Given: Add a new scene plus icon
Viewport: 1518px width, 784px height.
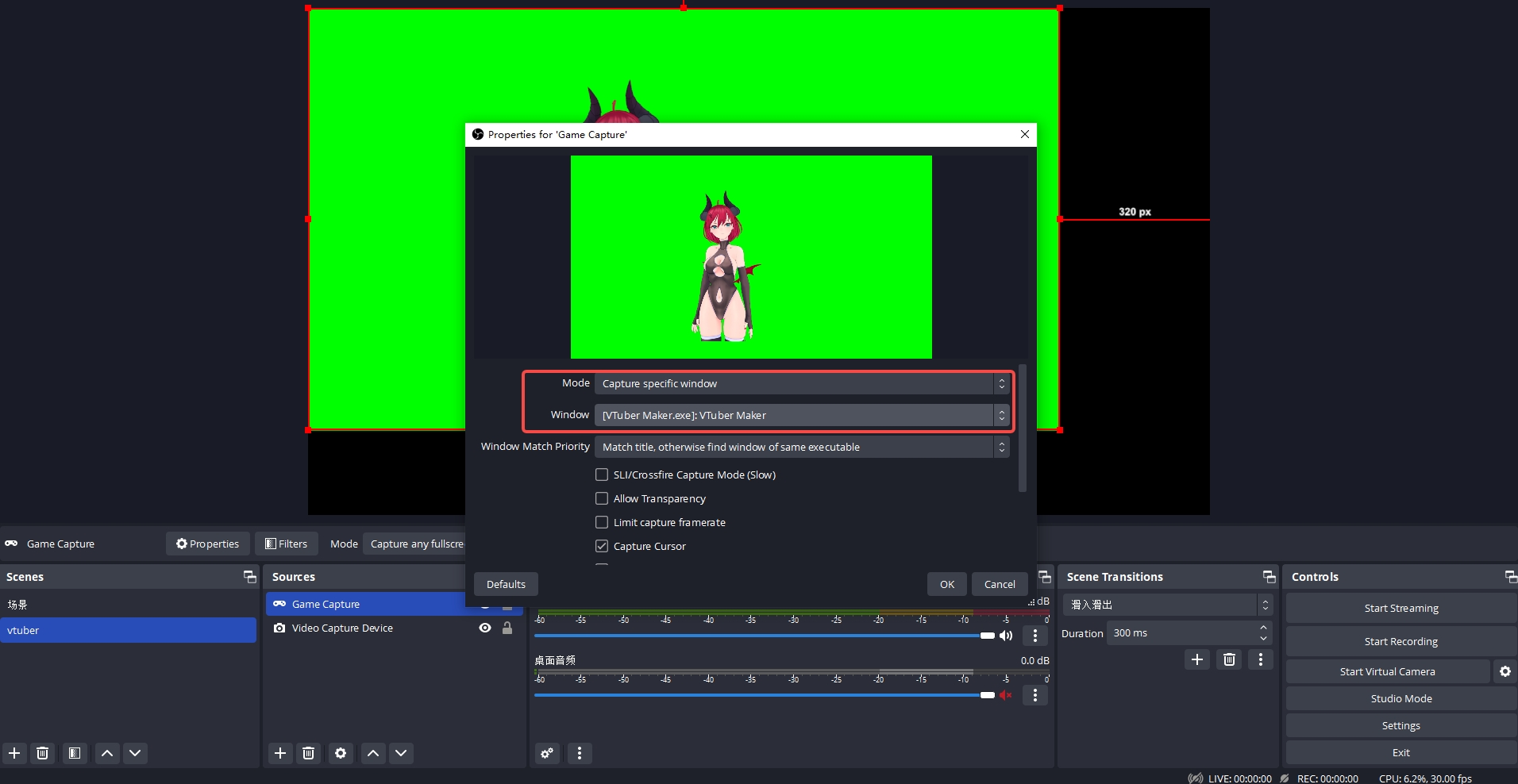Looking at the screenshot, I should tap(14, 753).
